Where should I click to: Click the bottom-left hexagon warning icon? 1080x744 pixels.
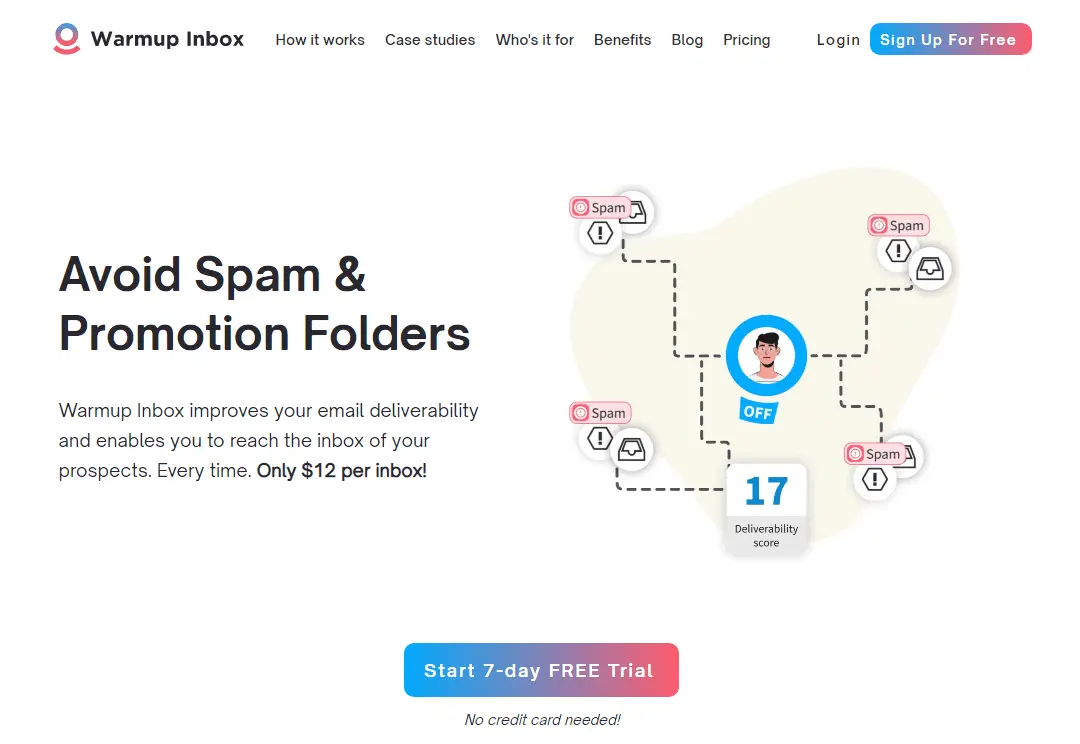[599, 438]
